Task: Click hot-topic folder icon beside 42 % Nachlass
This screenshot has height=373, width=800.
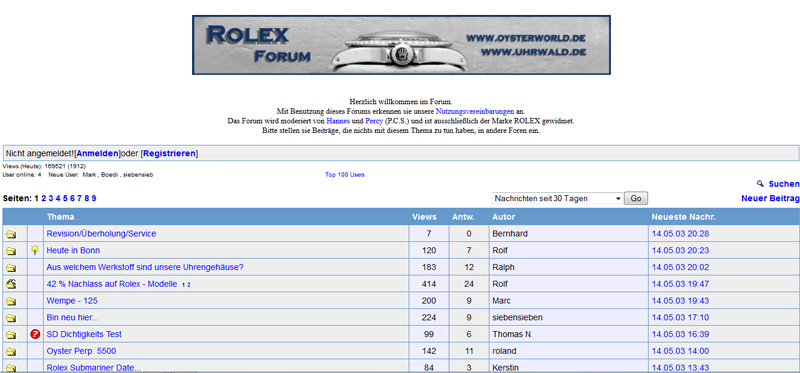Action: pyautogui.click(x=11, y=284)
